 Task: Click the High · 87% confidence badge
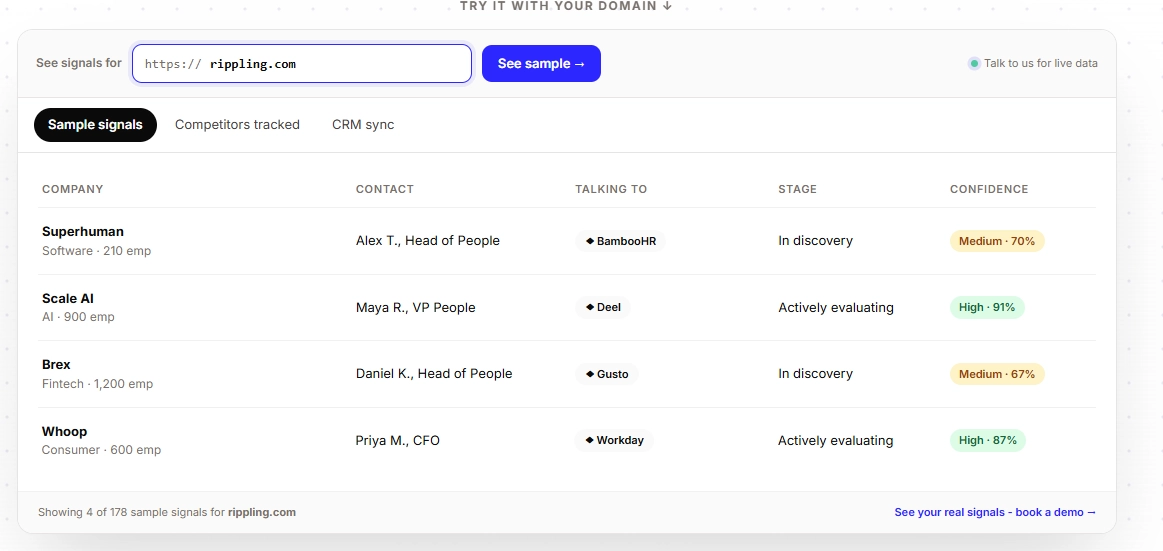click(988, 441)
